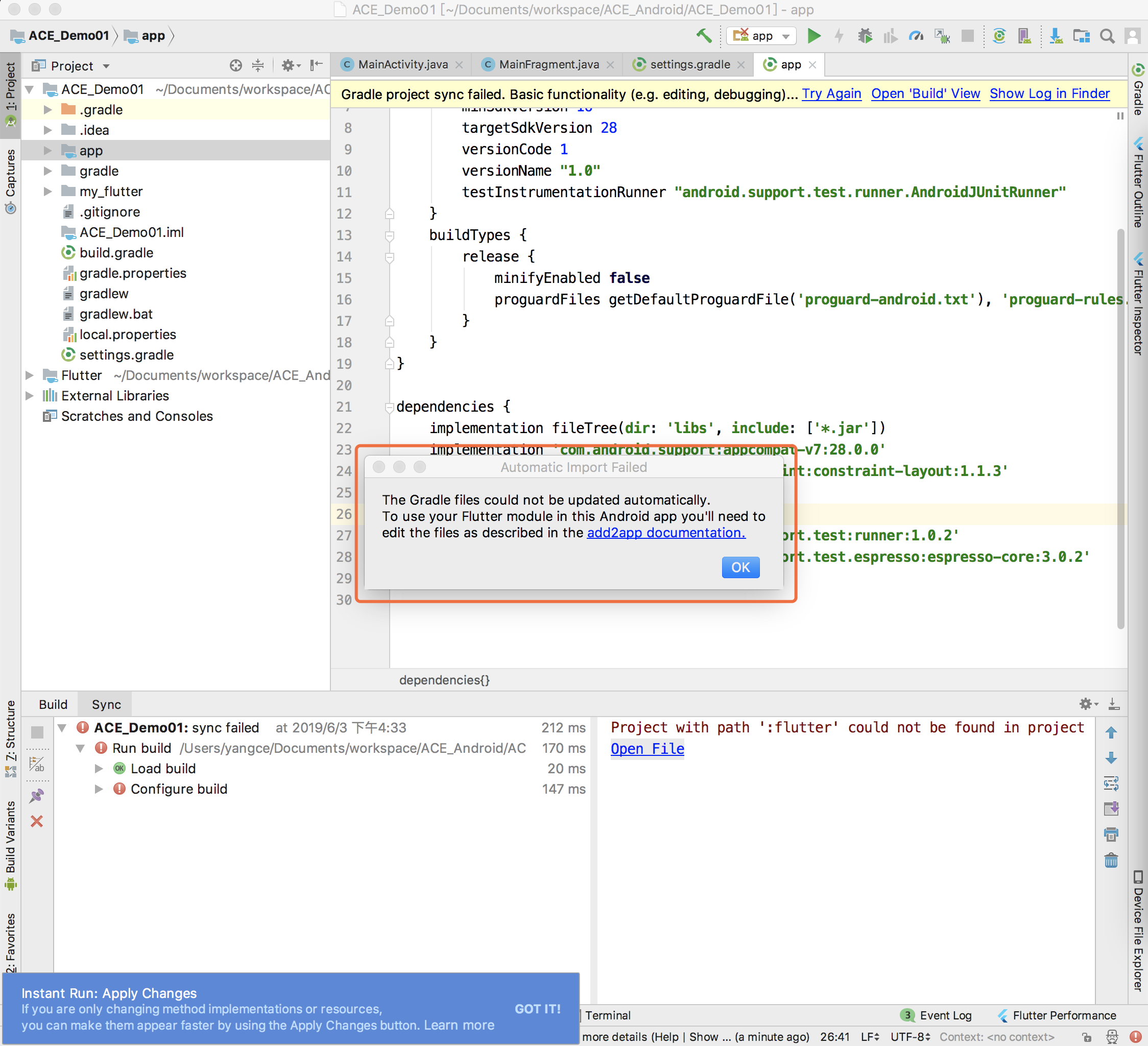Click the red X in Build panel
This screenshot has width=1148, height=1046.
click(x=37, y=821)
